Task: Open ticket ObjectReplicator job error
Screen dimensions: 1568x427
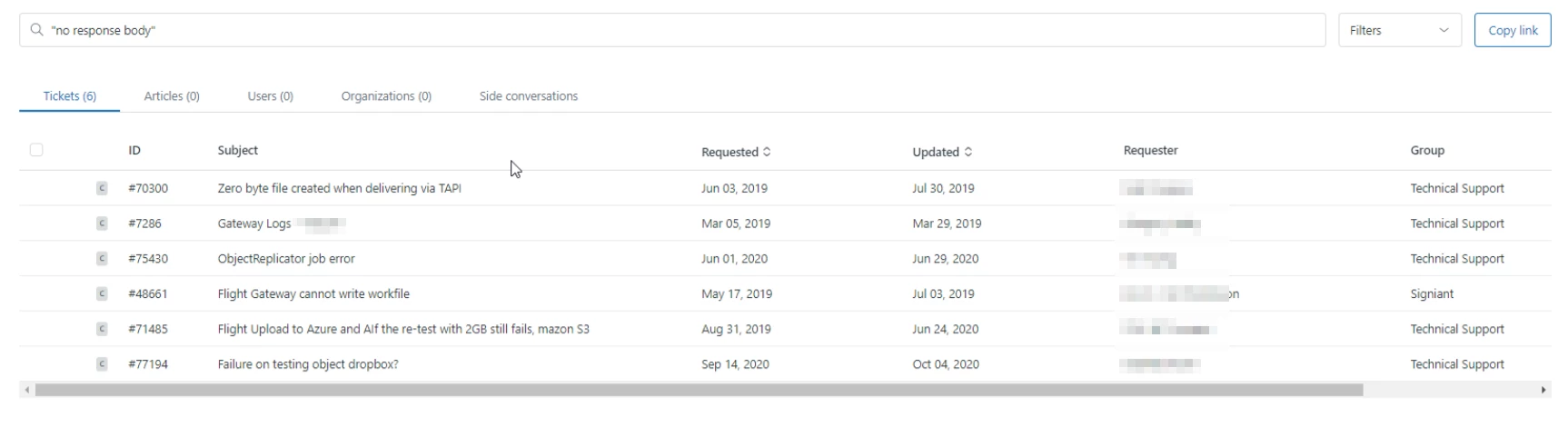Action: (286, 259)
